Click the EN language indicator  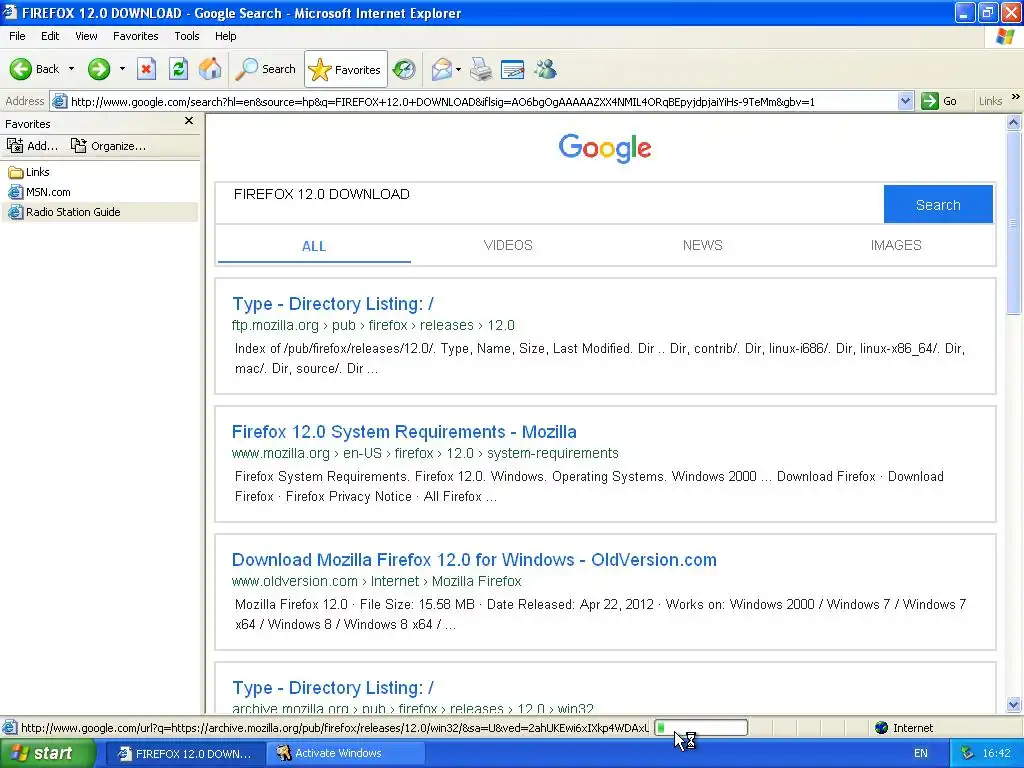[921, 754]
